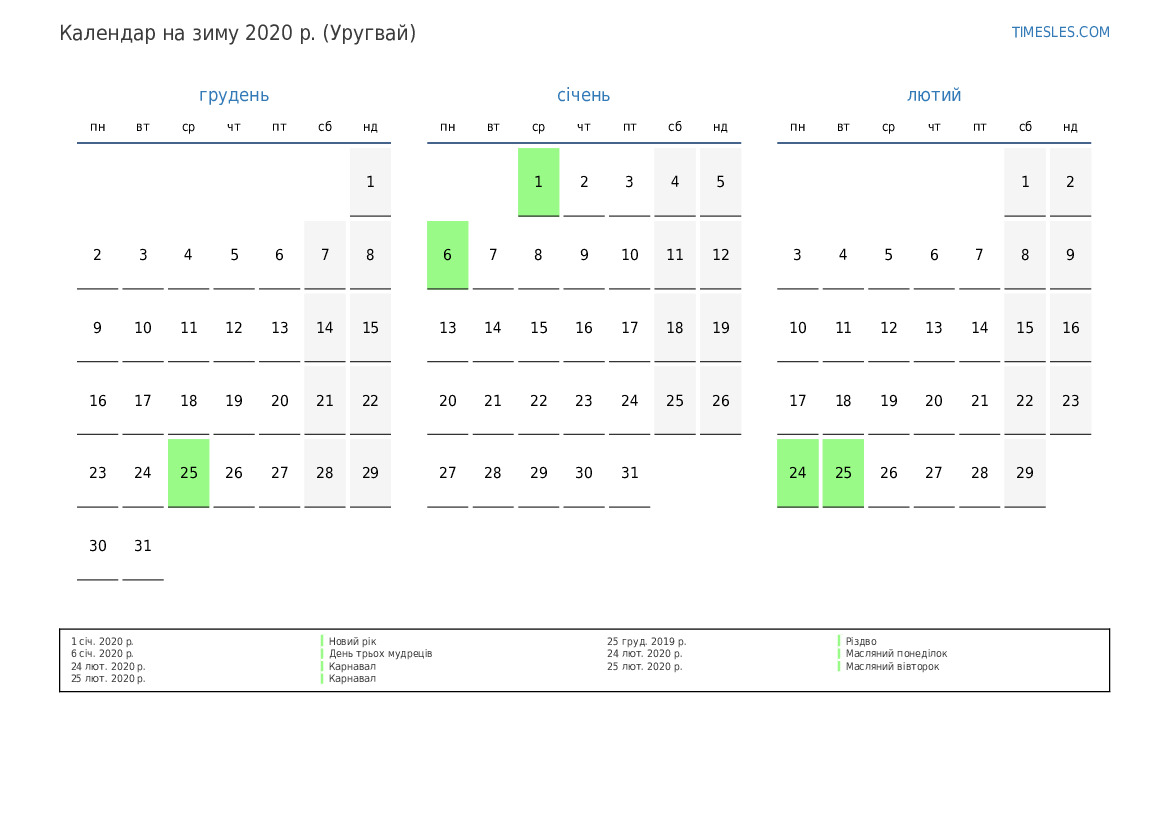Viewport: 1169px width, 827px height.
Task: Select December 14 Saturday cell
Action: (325, 327)
